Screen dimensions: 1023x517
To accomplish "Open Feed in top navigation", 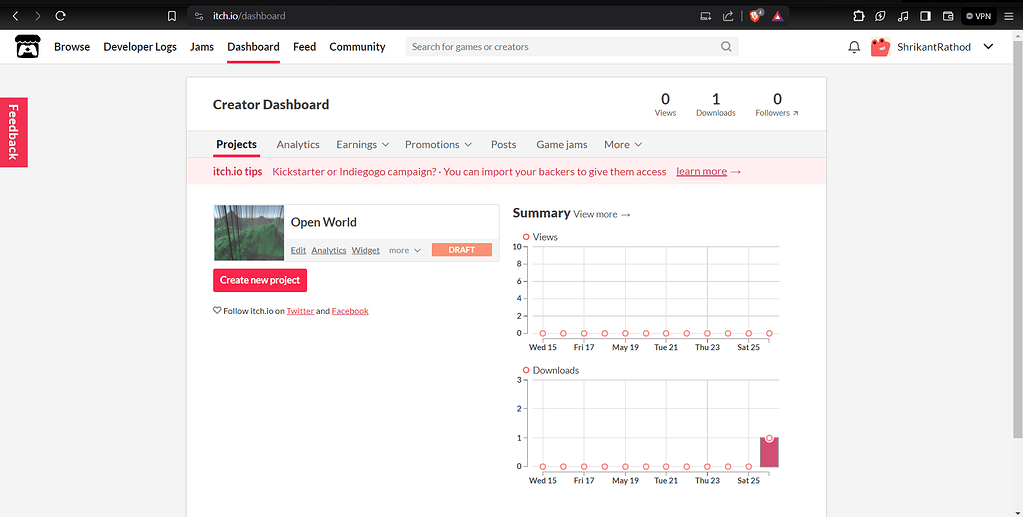I will pos(304,46).
